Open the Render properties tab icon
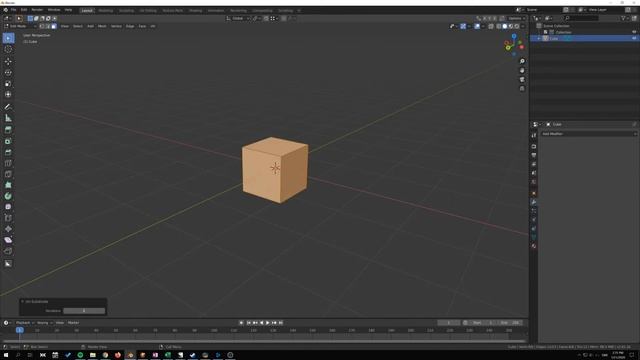The width and height of the screenshot is (640, 360). [x=534, y=146]
